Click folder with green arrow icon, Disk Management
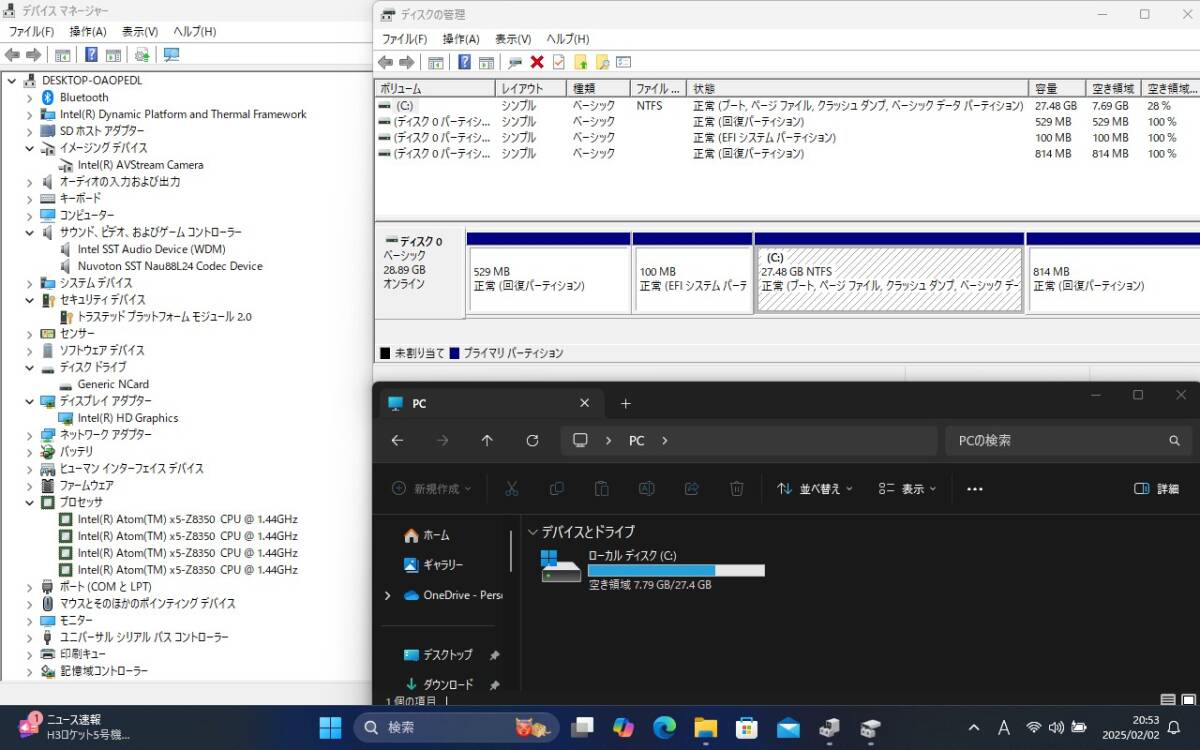The image size is (1200, 750). [580, 62]
